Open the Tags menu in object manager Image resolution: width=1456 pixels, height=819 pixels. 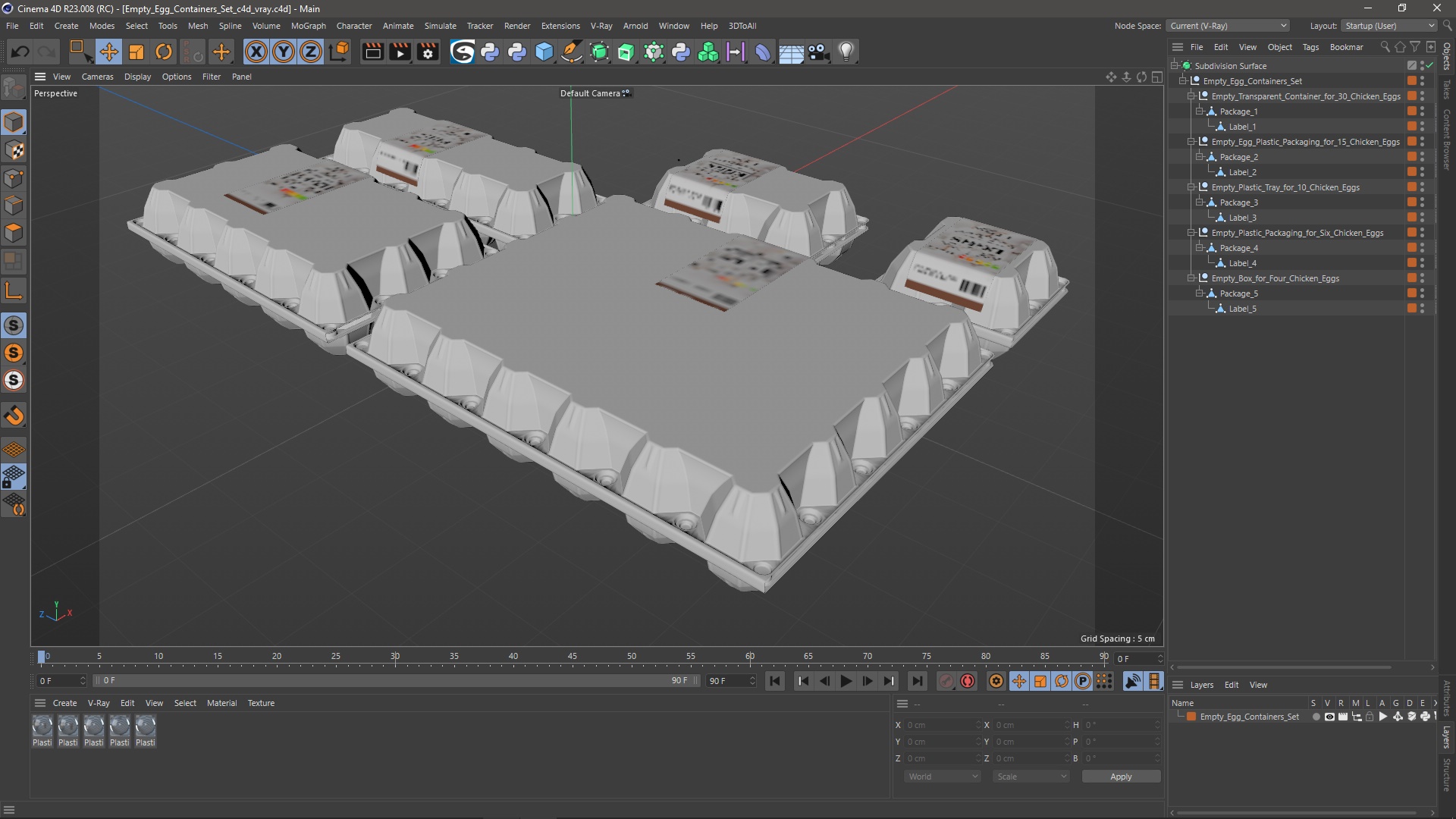(1310, 47)
